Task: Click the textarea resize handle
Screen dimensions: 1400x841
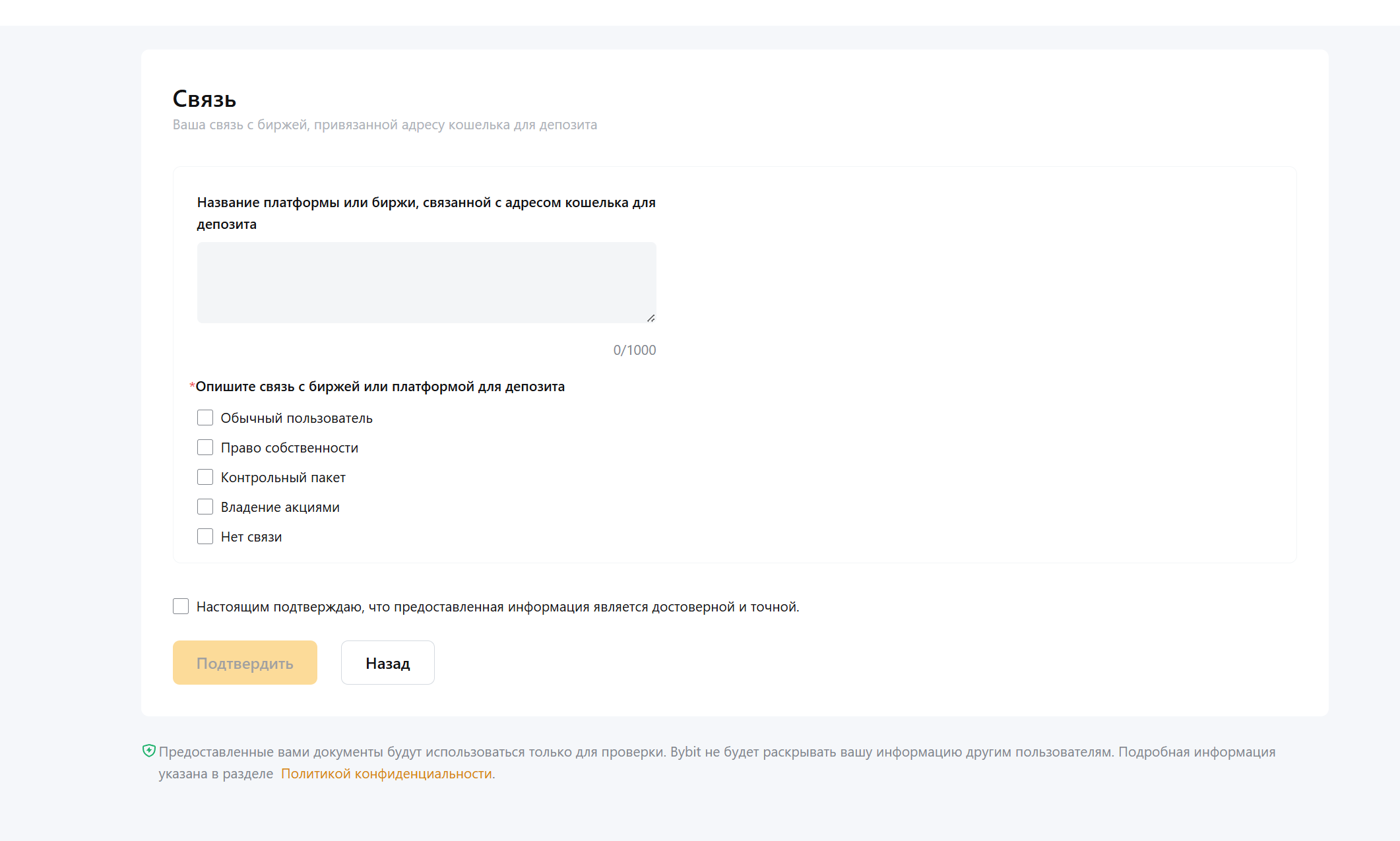Action: [651, 318]
